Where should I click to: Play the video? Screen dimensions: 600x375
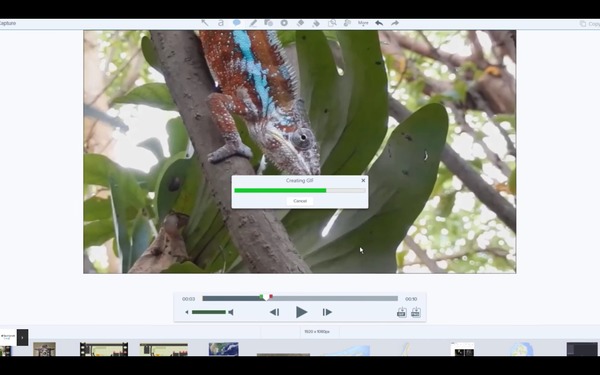pos(301,312)
